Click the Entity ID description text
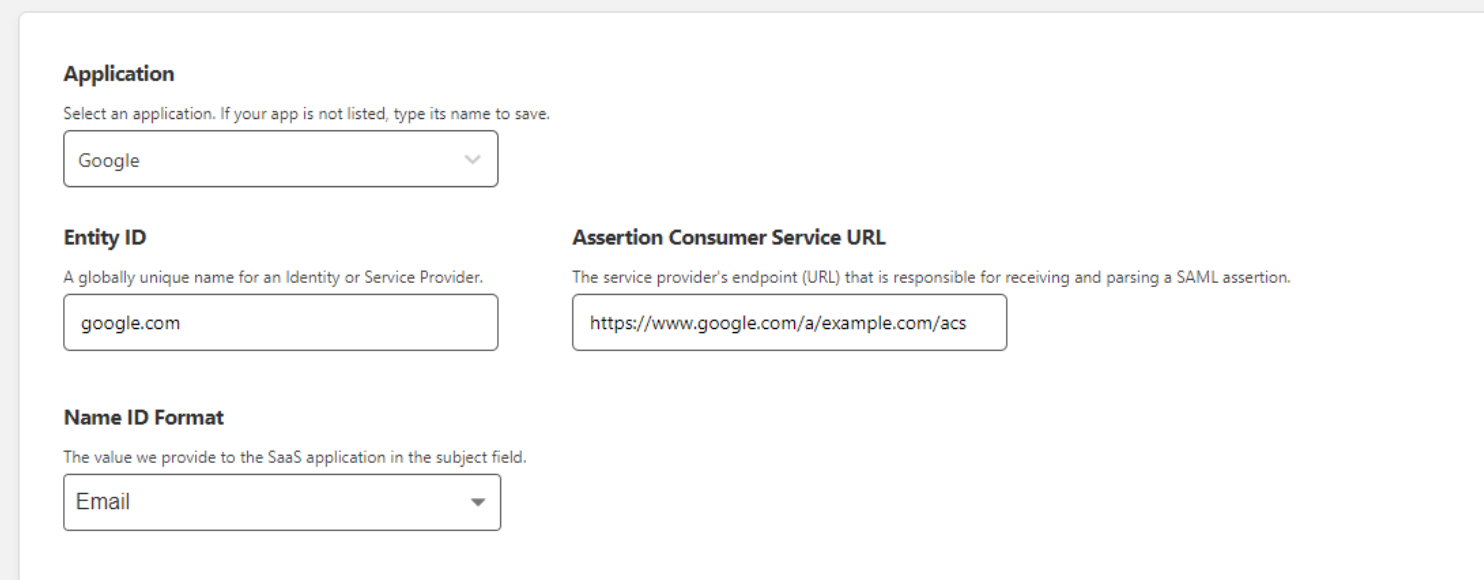 [x=274, y=277]
